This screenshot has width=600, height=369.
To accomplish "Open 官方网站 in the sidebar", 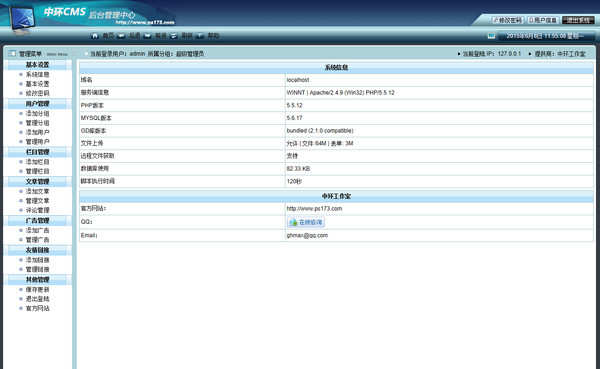I will click(38, 308).
